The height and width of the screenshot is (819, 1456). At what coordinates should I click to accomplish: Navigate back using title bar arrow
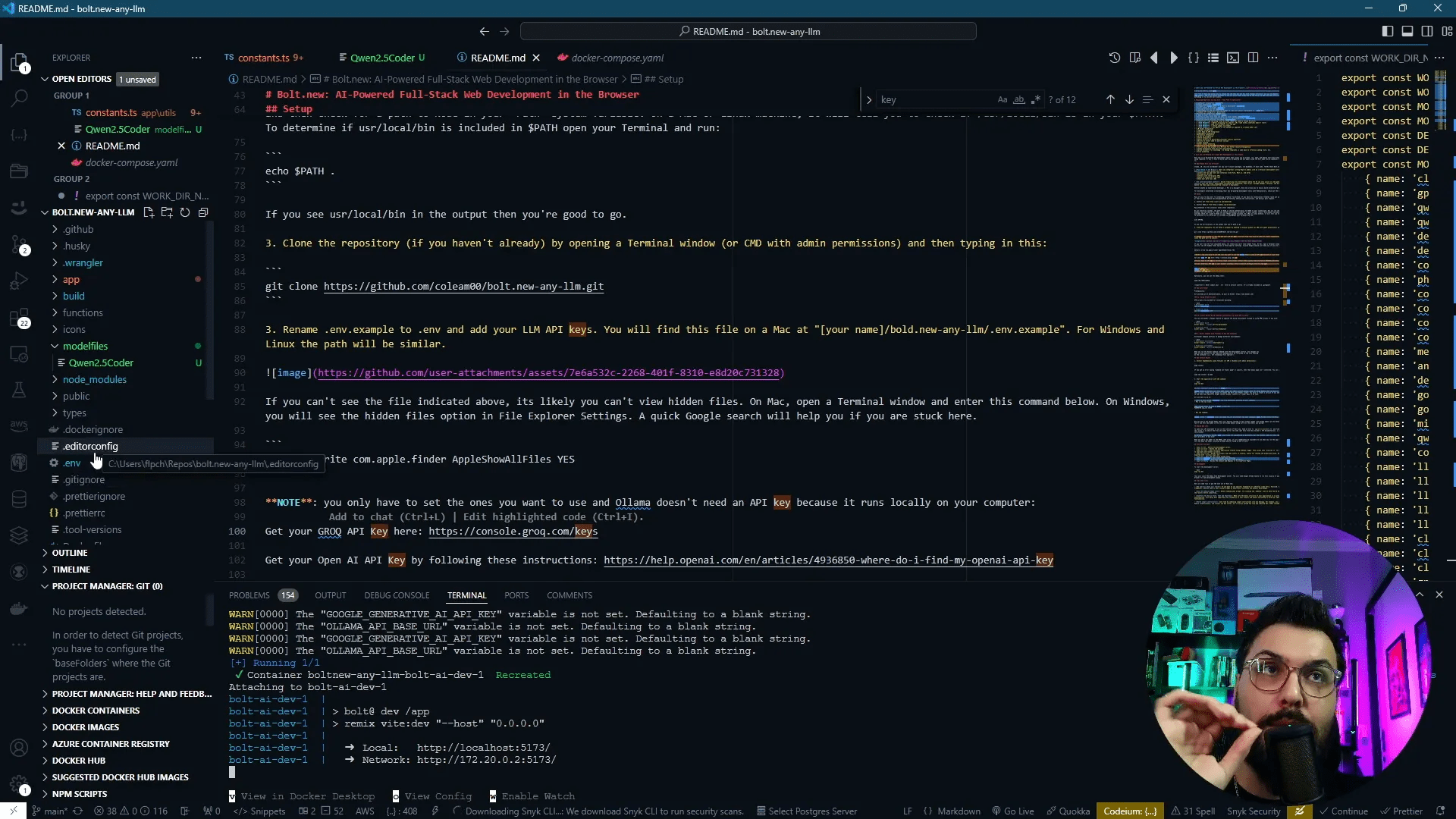tap(484, 31)
